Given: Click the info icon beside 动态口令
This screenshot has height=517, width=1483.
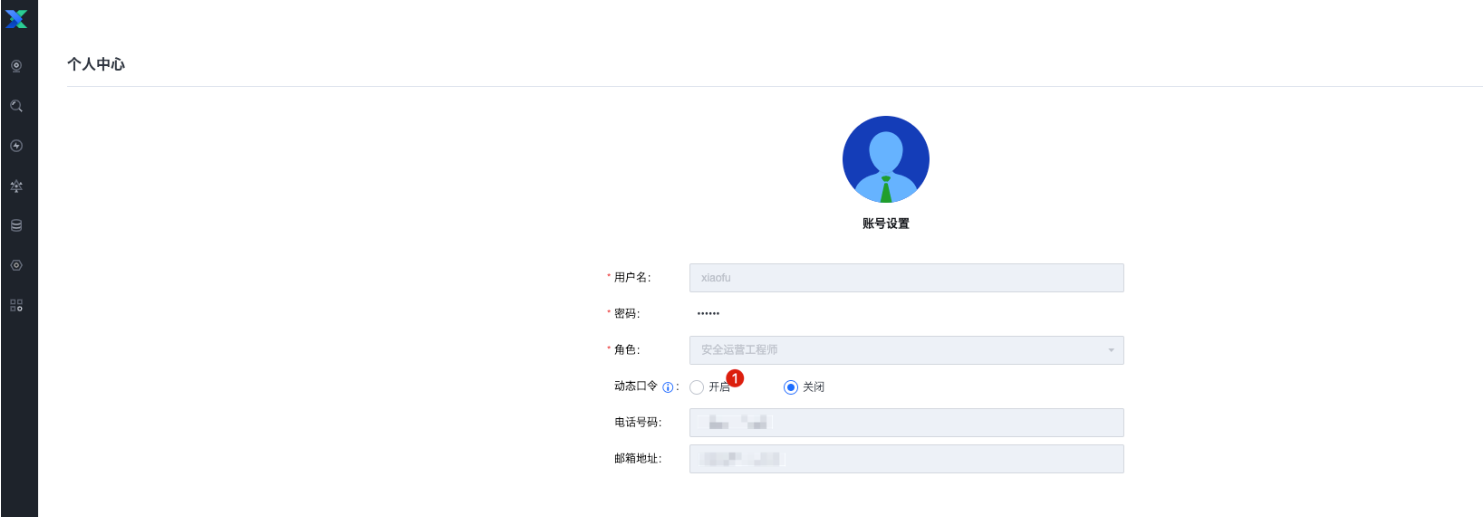Looking at the screenshot, I should coord(668,388).
